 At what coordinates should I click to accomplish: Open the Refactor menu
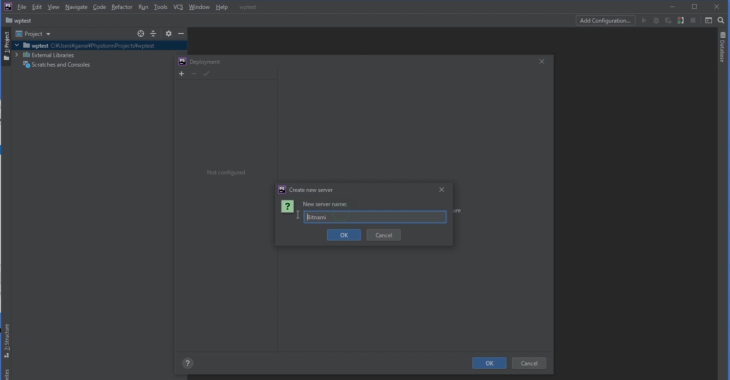pos(122,7)
